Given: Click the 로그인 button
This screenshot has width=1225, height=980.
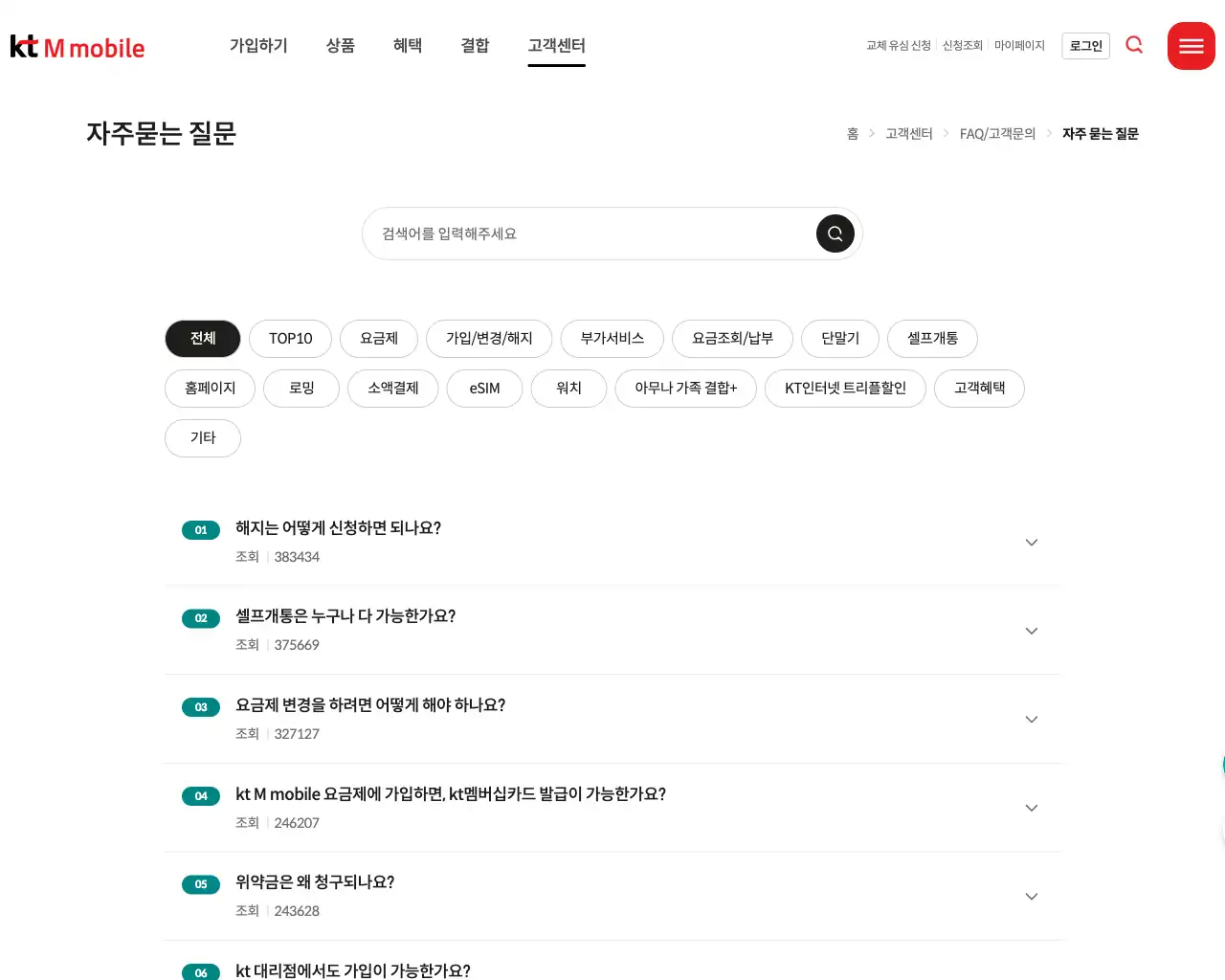Looking at the screenshot, I should pyautogui.click(x=1085, y=46).
